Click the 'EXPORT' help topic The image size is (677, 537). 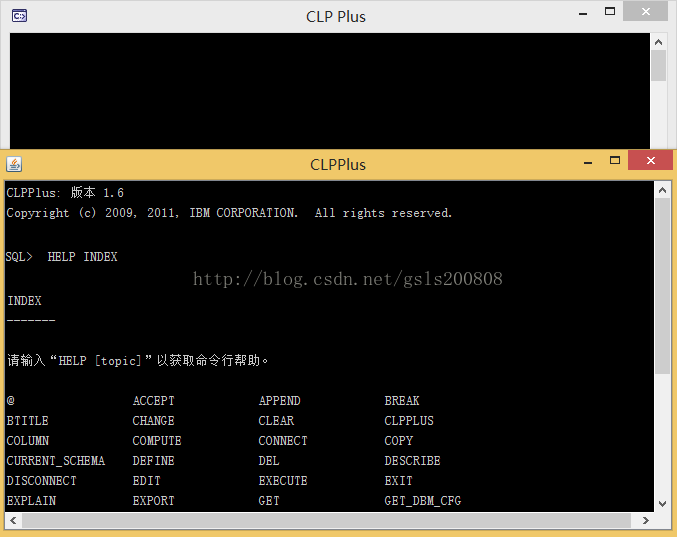coord(153,501)
